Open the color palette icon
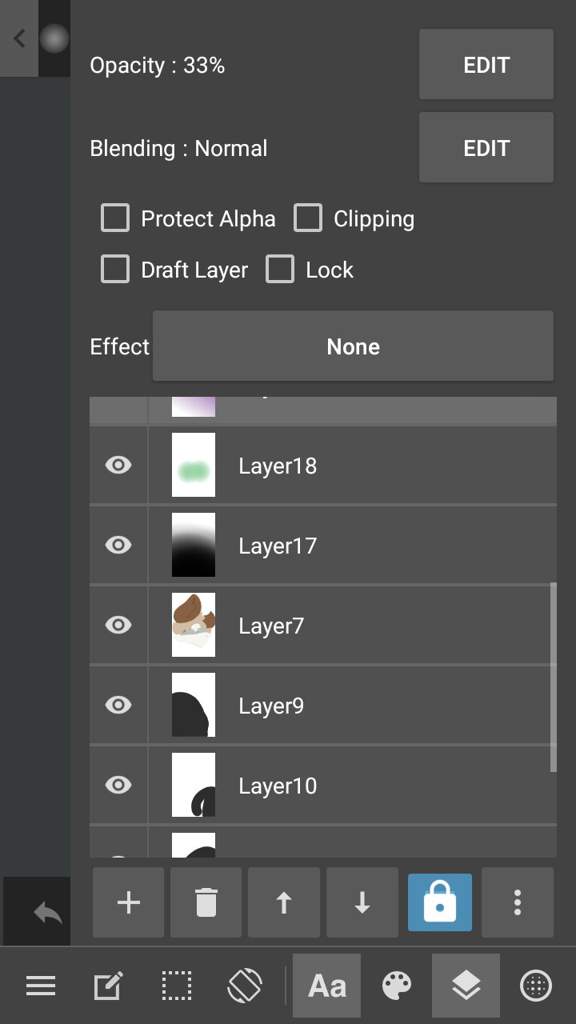576x1024 pixels. tap(396, 985)
